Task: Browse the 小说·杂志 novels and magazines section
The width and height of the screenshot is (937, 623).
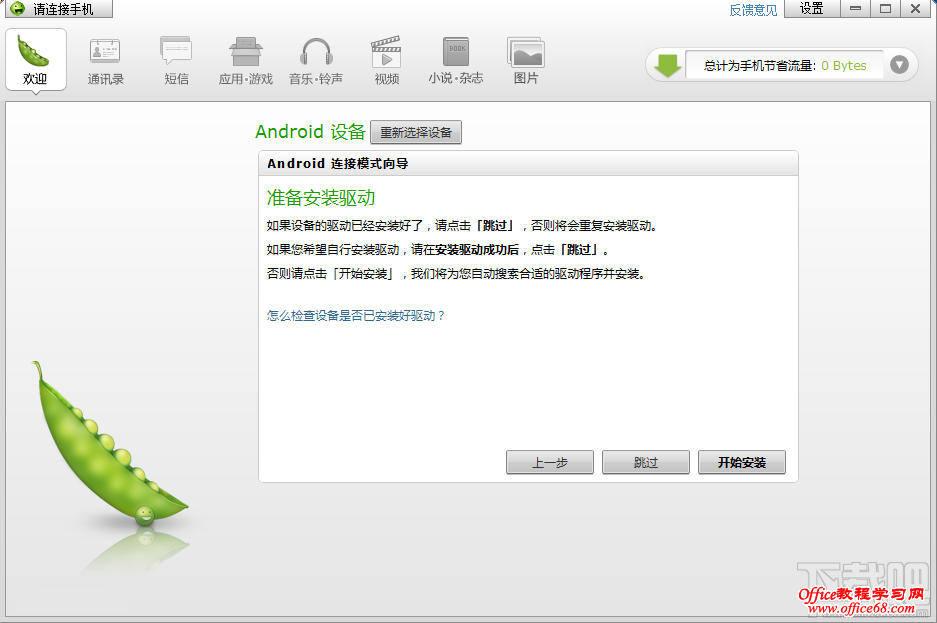Action: coord(455,58)
